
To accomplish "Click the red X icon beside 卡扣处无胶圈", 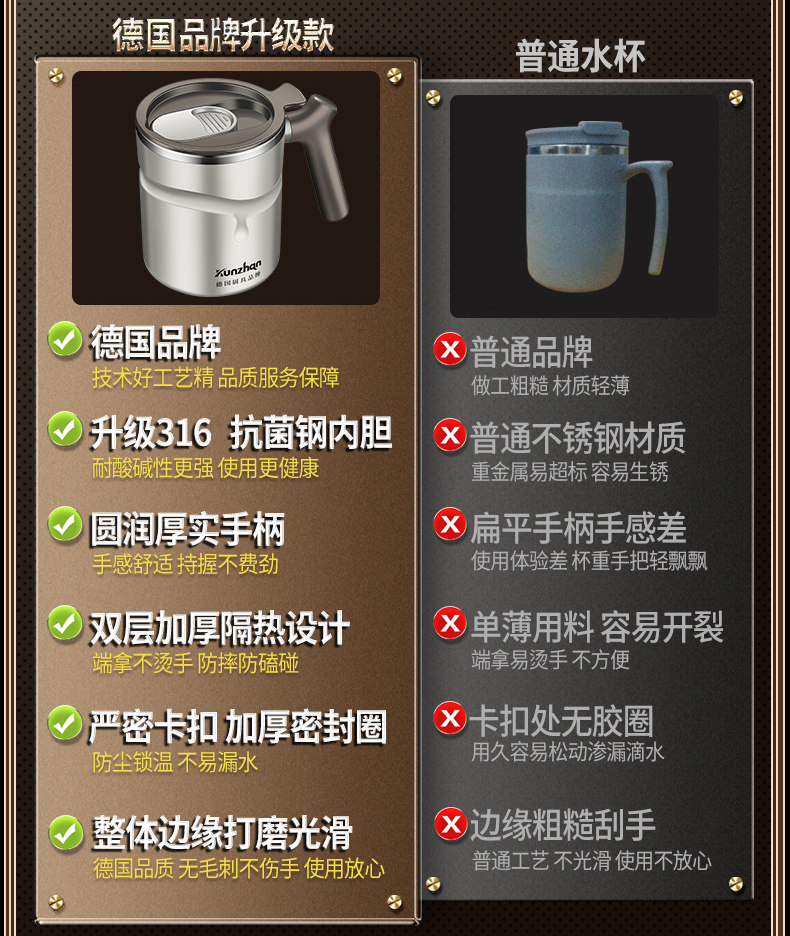I will coord(450,718).
